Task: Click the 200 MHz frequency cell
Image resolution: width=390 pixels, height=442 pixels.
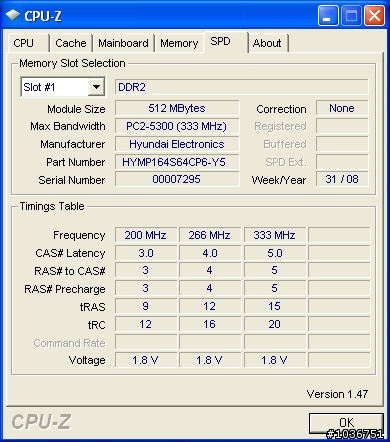Action: click(x=146, y=235)
